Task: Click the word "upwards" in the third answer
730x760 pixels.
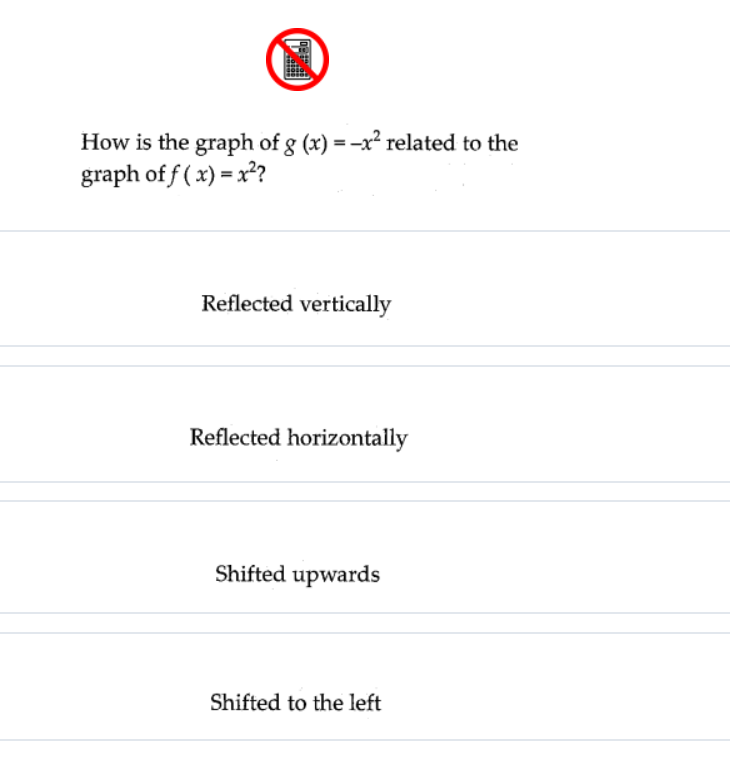Action: [x=336, y=575]
